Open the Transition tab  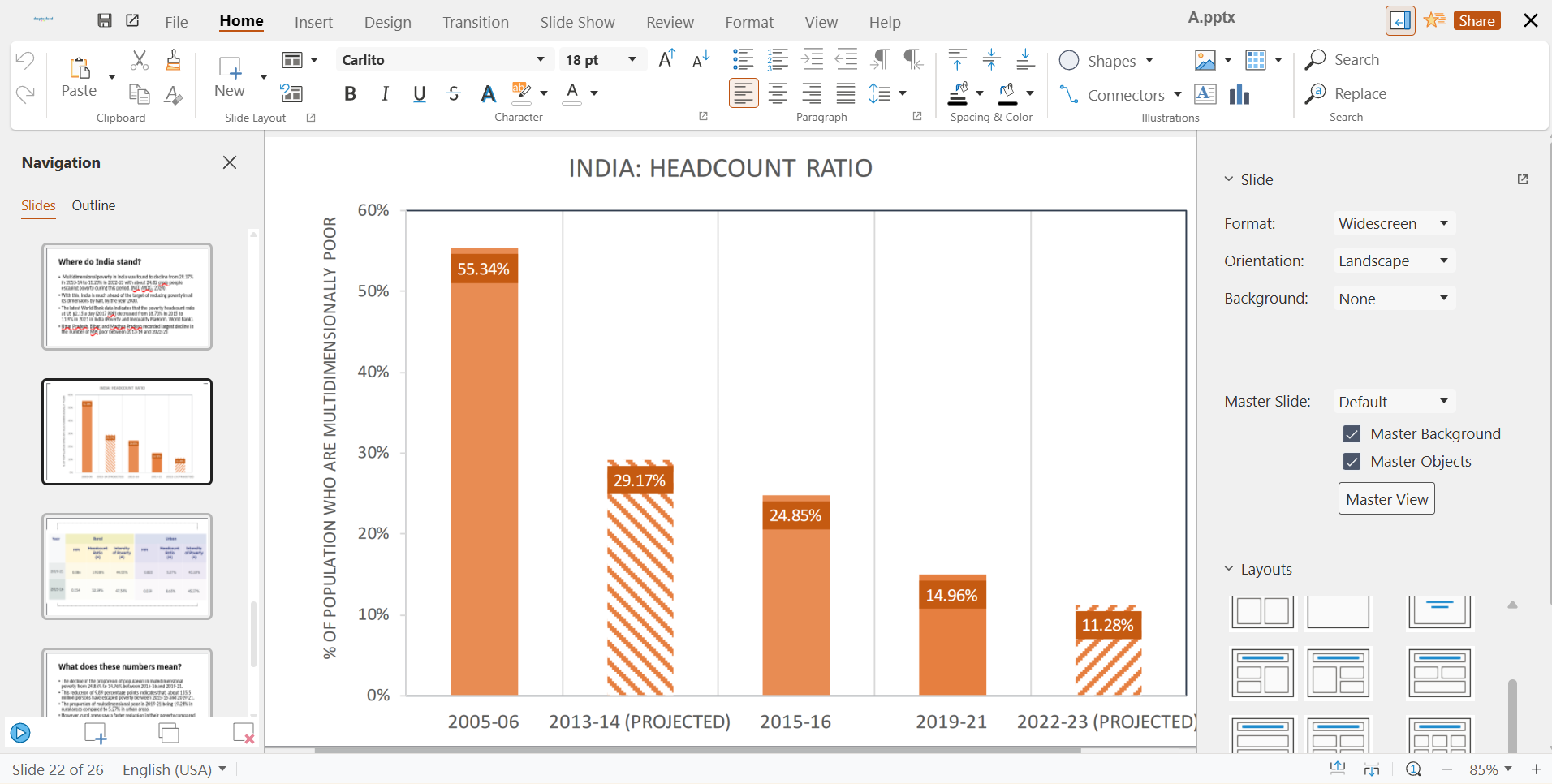(475, 22)
